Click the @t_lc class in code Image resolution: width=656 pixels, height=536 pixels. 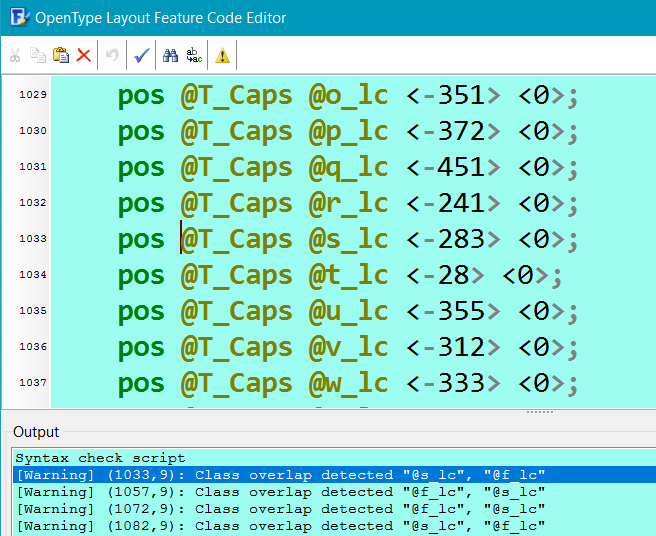[x=348, y=276]
